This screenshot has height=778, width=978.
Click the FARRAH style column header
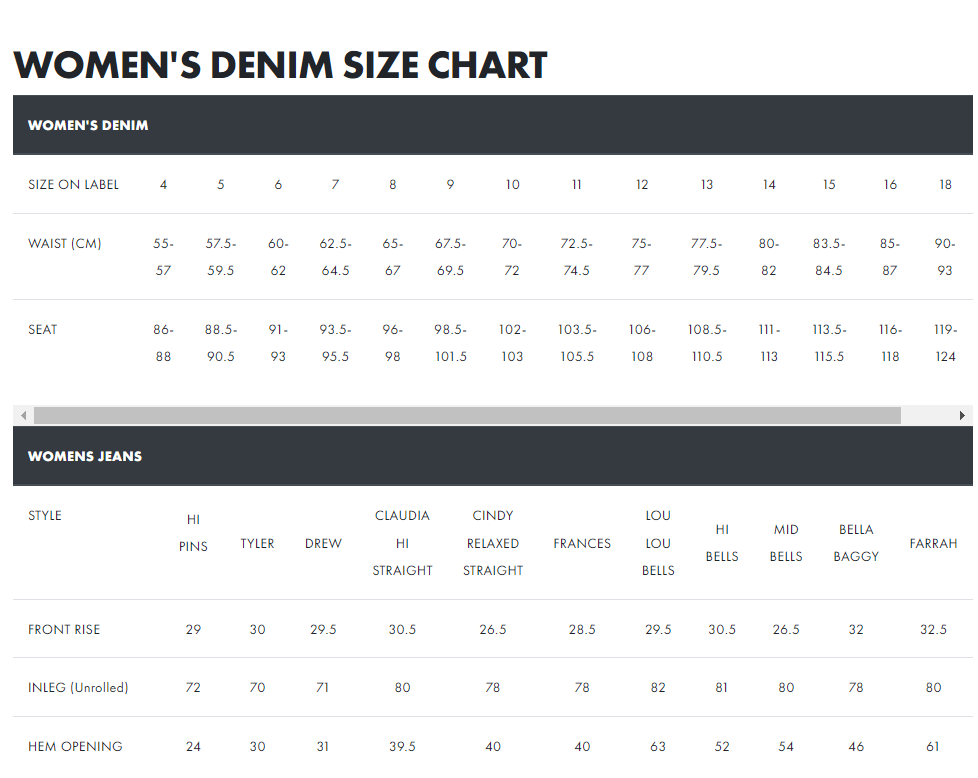933,543
